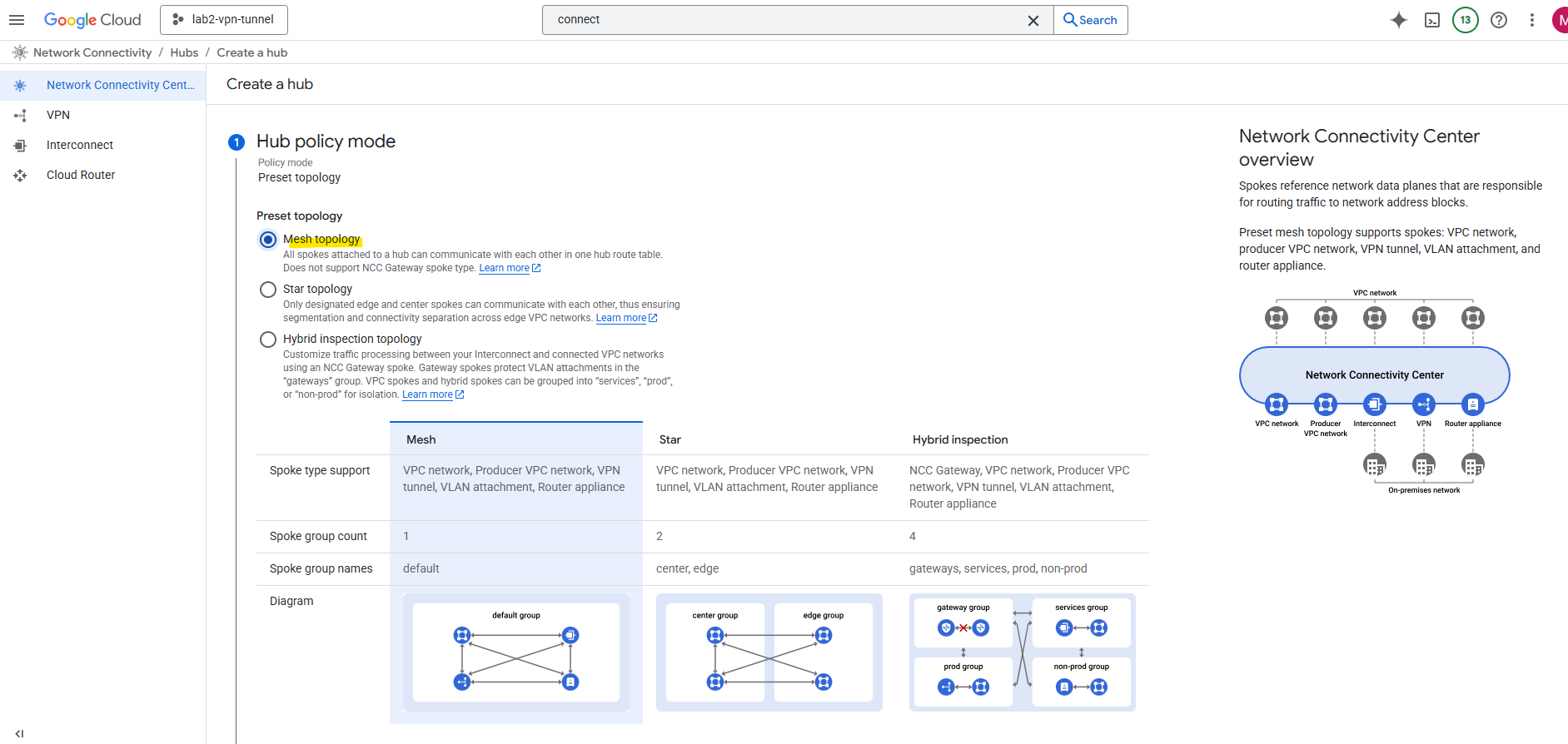
Task: Navigate to Hubs in the breadcrumb
Action: tap(184, 52)
